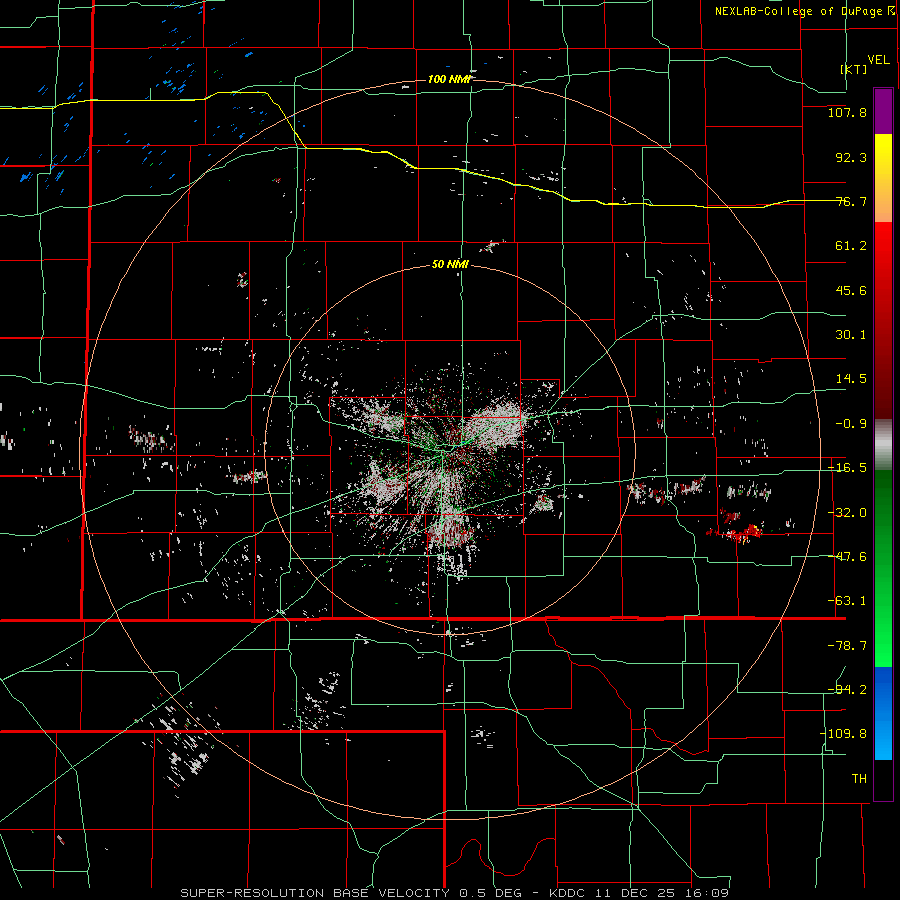Click the 76.7 velocity scale value
The image size is (900, 900).
click(851, 201)
